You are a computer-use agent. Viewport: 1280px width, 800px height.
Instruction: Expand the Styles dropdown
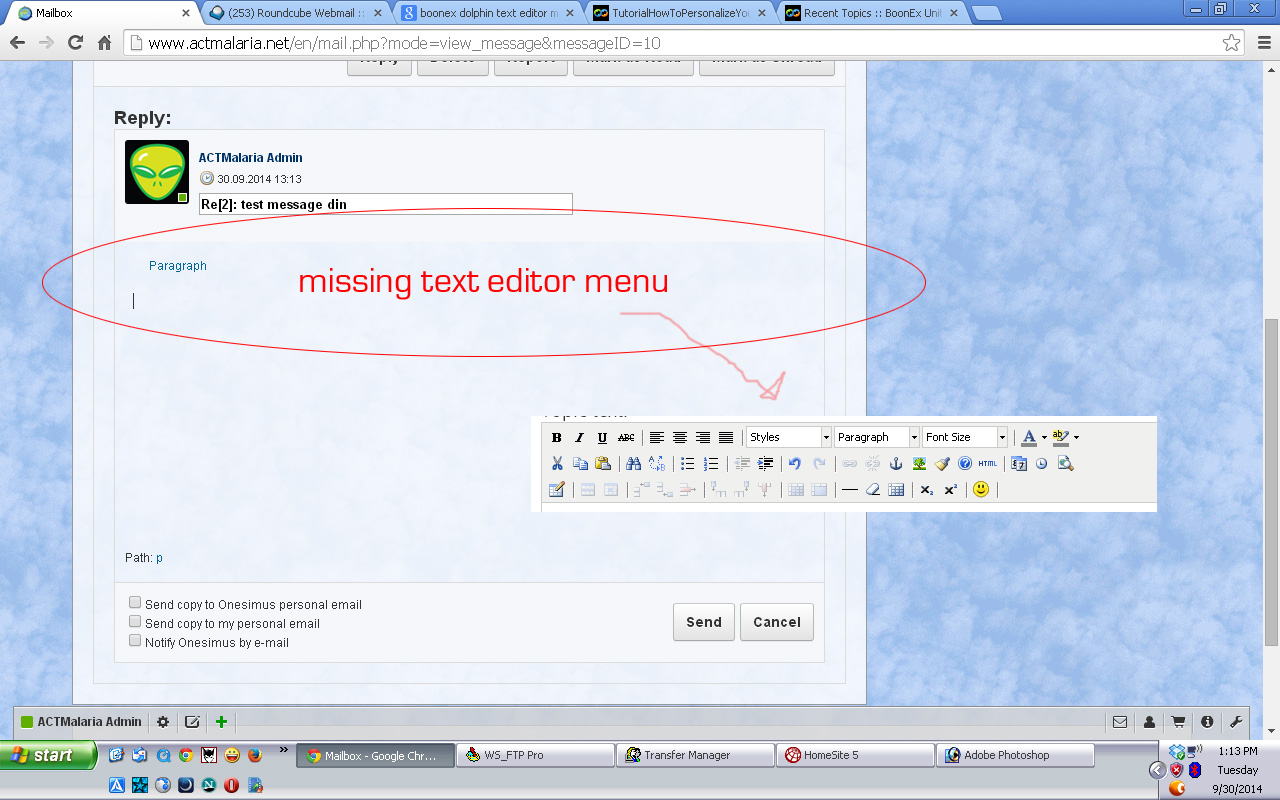(789, 438)
